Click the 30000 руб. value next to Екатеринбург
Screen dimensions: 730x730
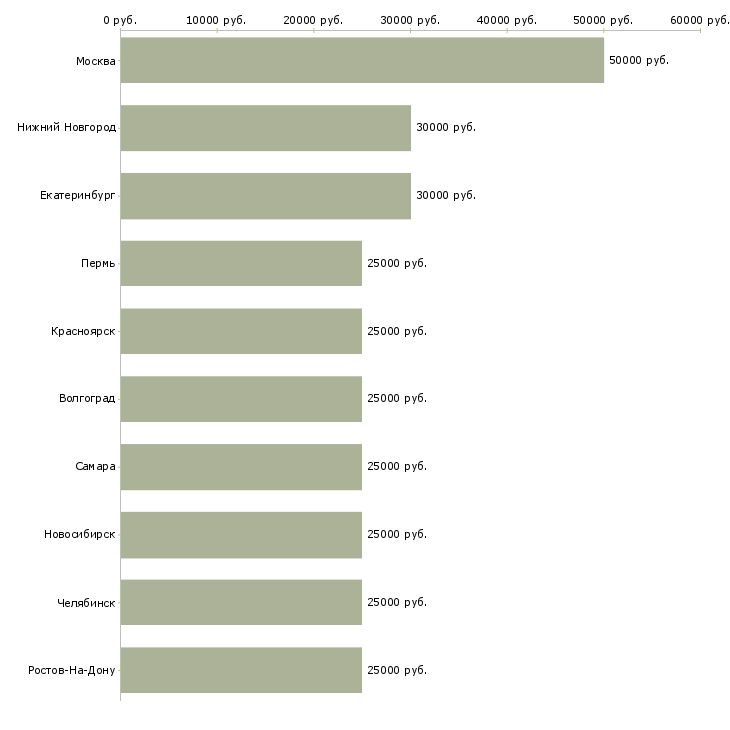(x=446, y=195)
